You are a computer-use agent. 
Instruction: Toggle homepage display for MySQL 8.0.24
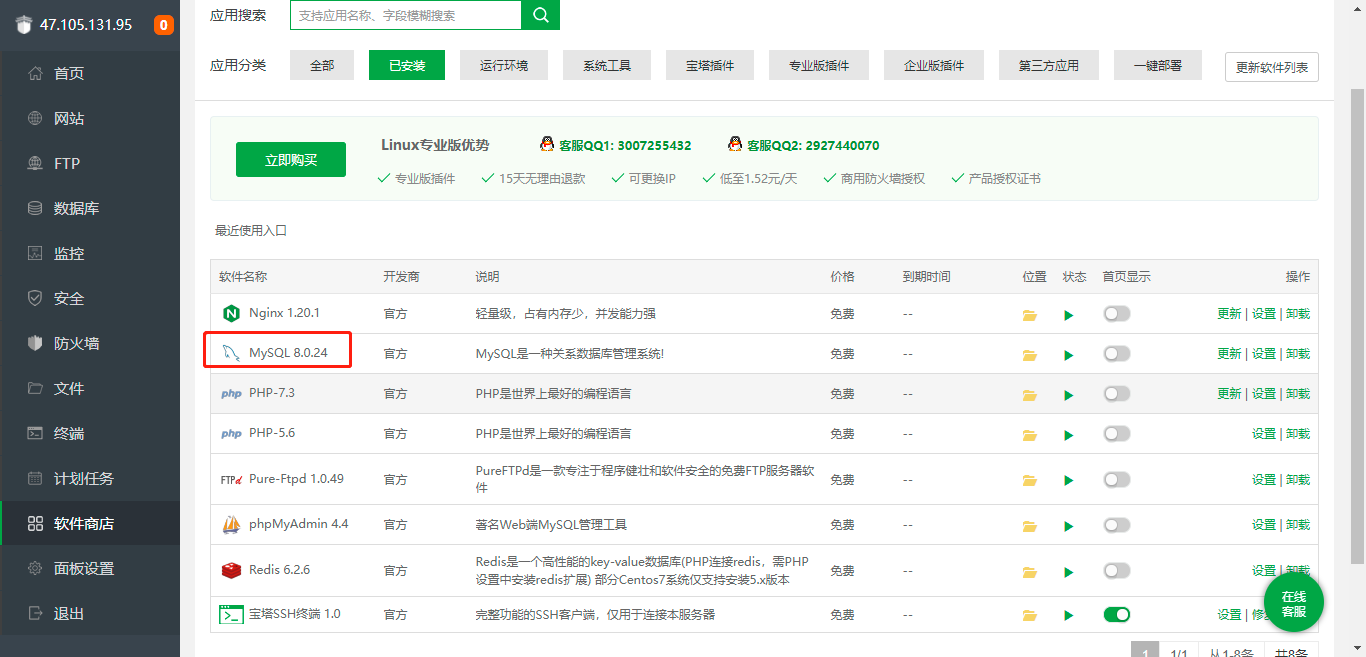1117,354
